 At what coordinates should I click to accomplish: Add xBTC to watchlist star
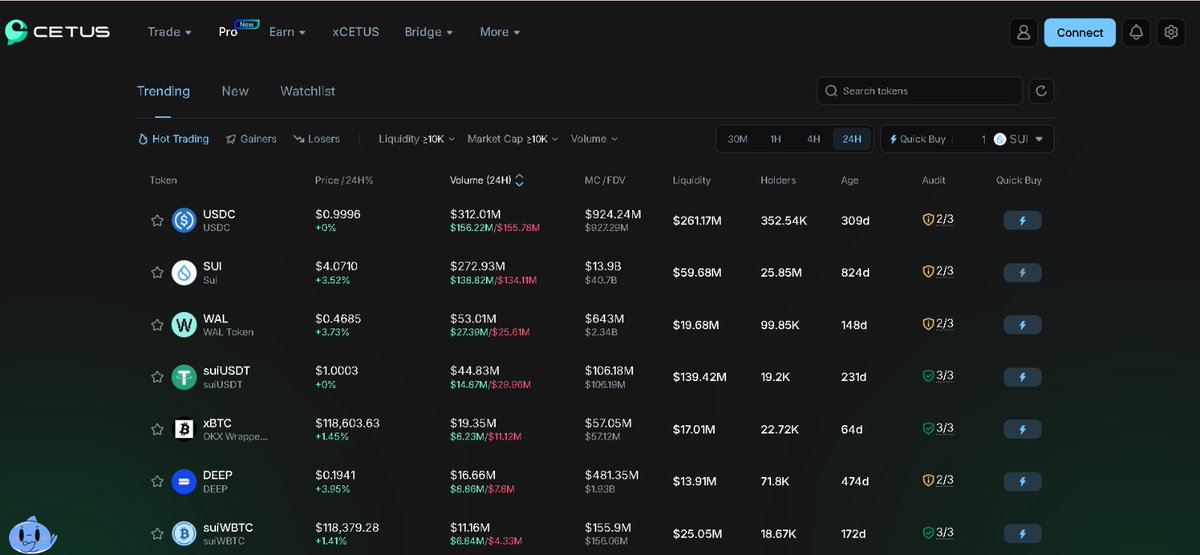tap(157, 429)
